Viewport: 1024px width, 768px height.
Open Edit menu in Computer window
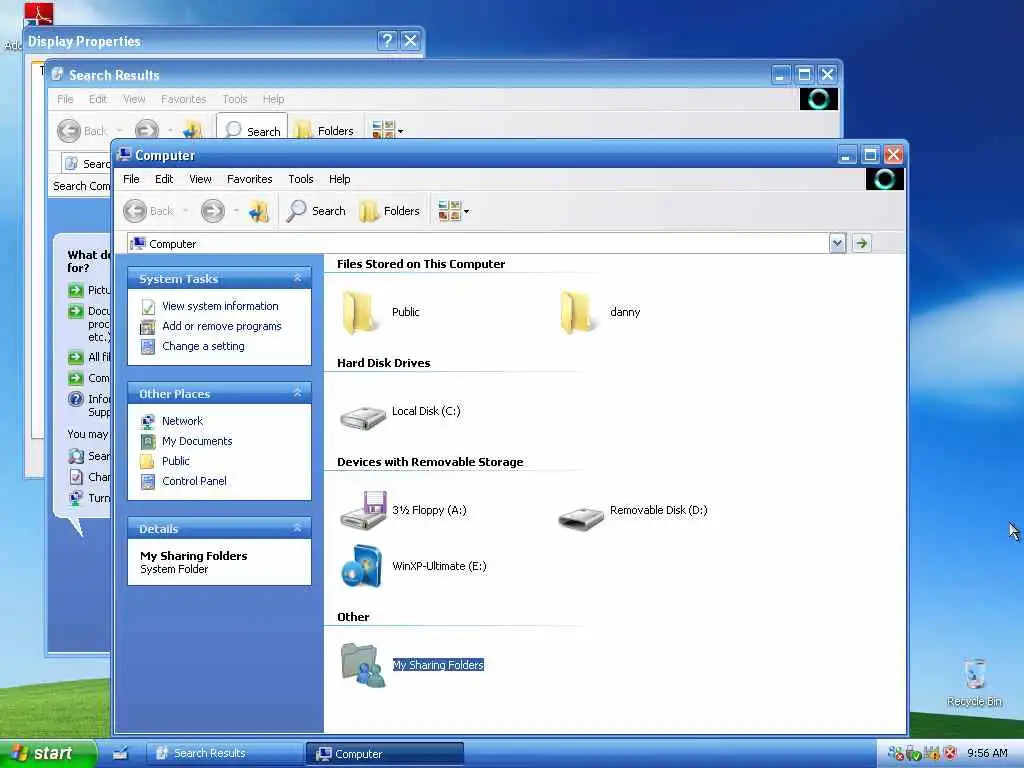[x=164, y=179]
